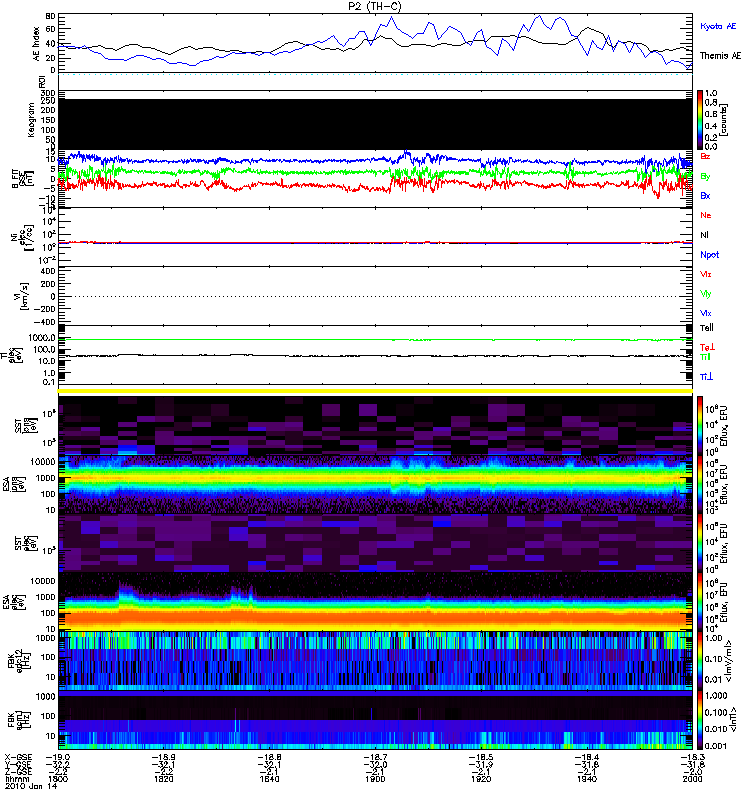The height and width of the screenshot is (800, 750).
Task: Click the date label 2010 Jan 14
Action: click(x=31, y=786)
